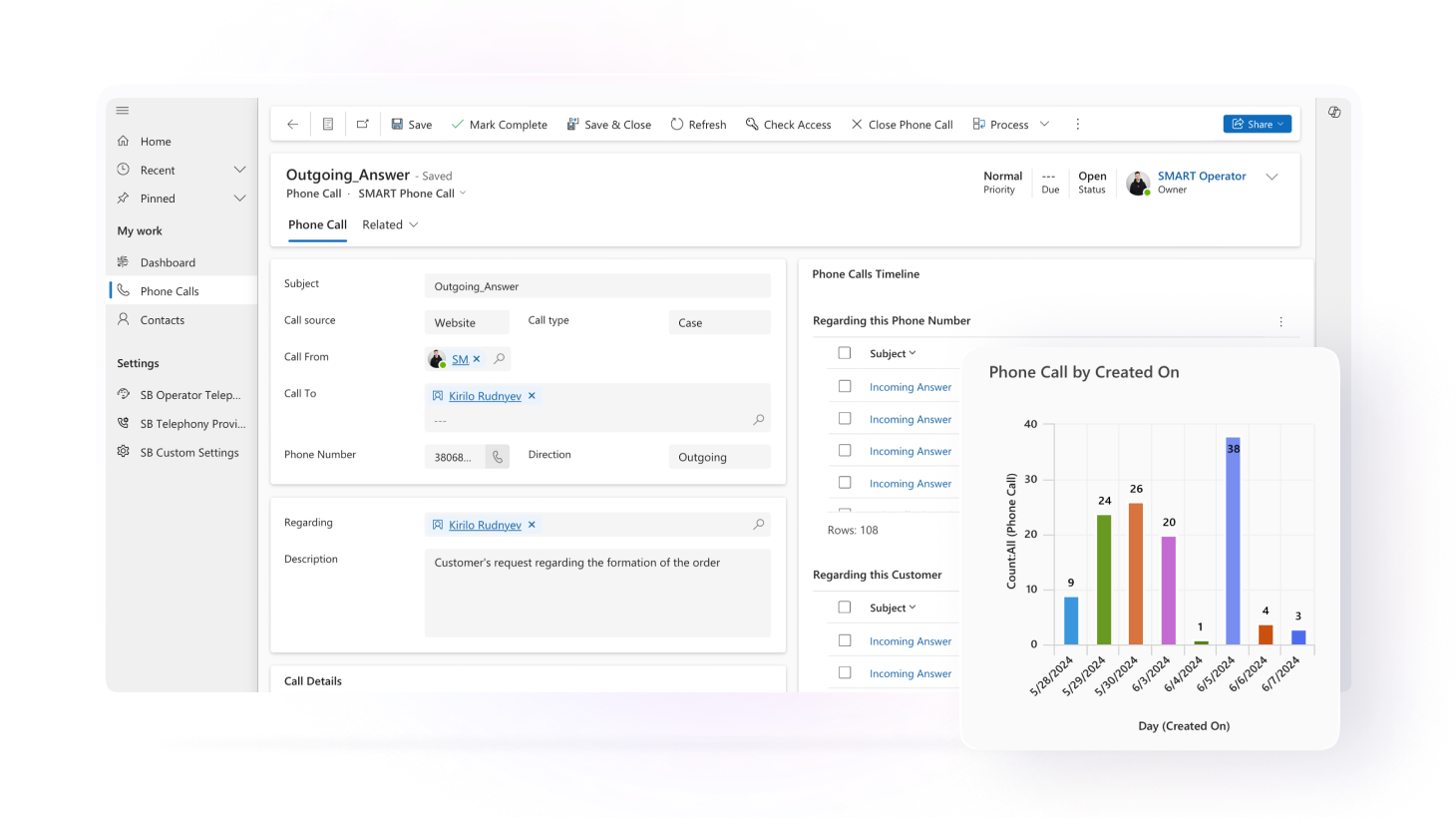The image size is (1456, 818).
Task: Expand the Recent section in sidebar
Action: pyautogui.click(x=239, y=171)
